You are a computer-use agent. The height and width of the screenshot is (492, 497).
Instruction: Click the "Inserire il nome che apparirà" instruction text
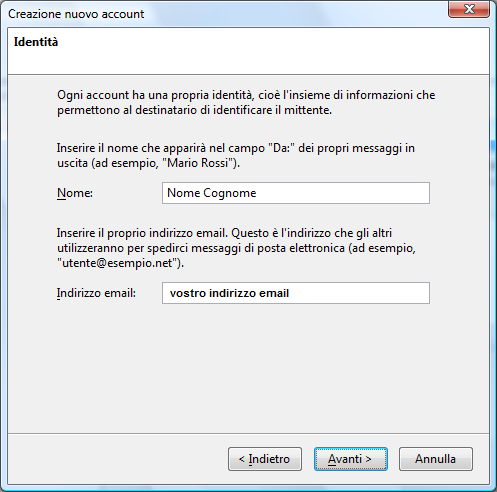[x=236, y=155]
